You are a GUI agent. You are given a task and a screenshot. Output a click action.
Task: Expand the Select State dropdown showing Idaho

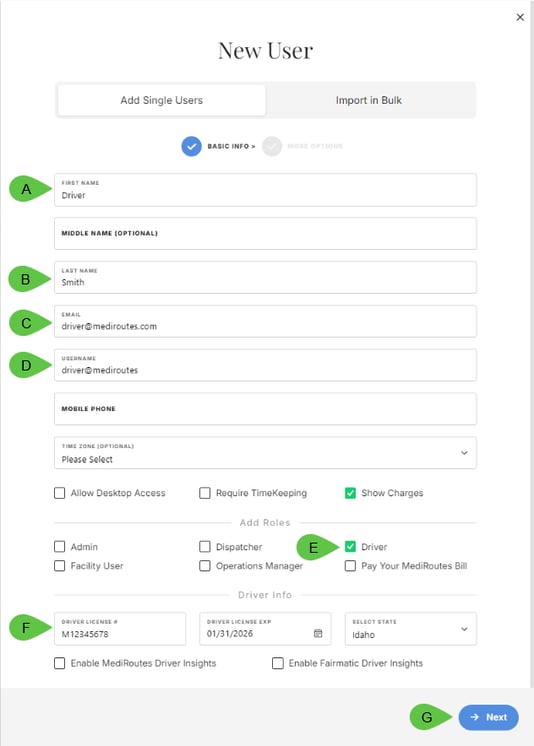(410, 629)
